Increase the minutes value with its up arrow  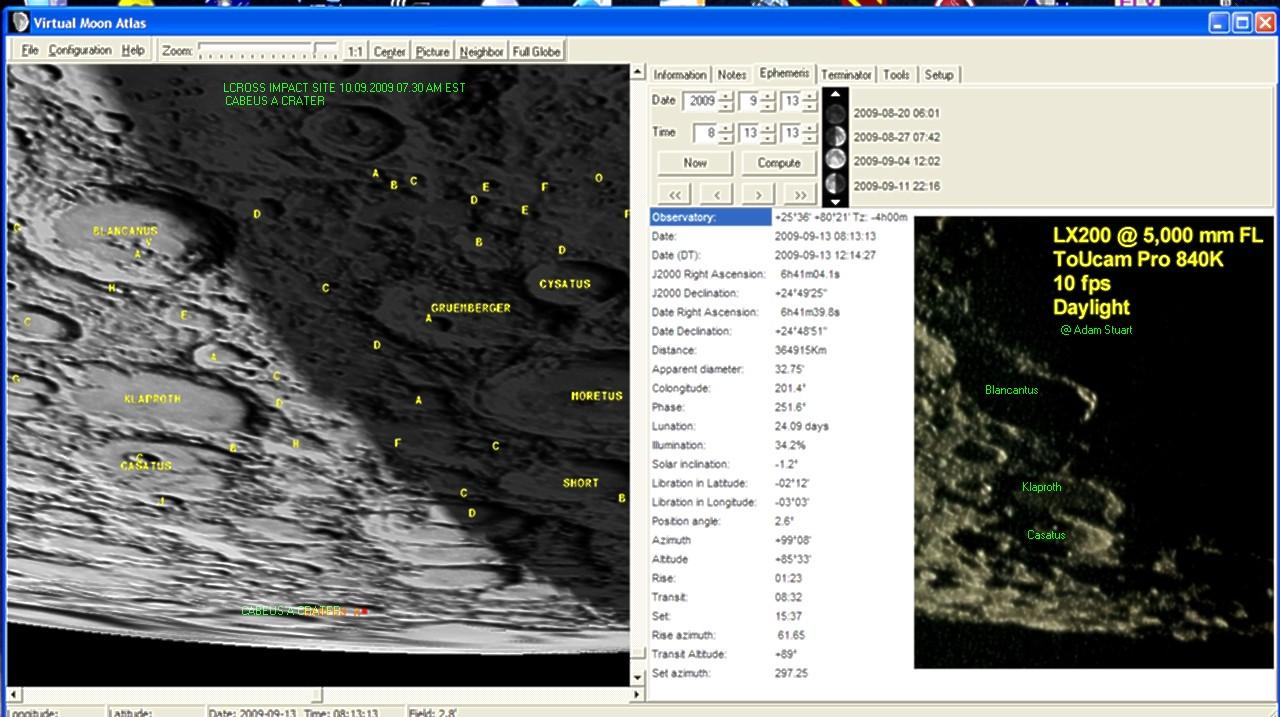768,128
